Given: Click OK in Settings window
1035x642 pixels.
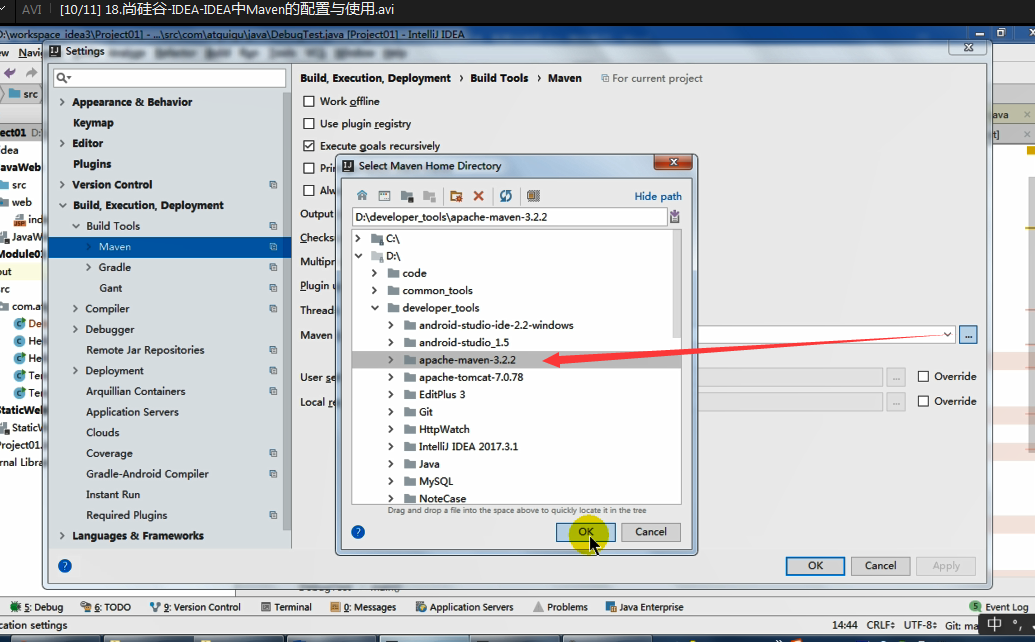Looking at the screenshot, I should 815,566.
